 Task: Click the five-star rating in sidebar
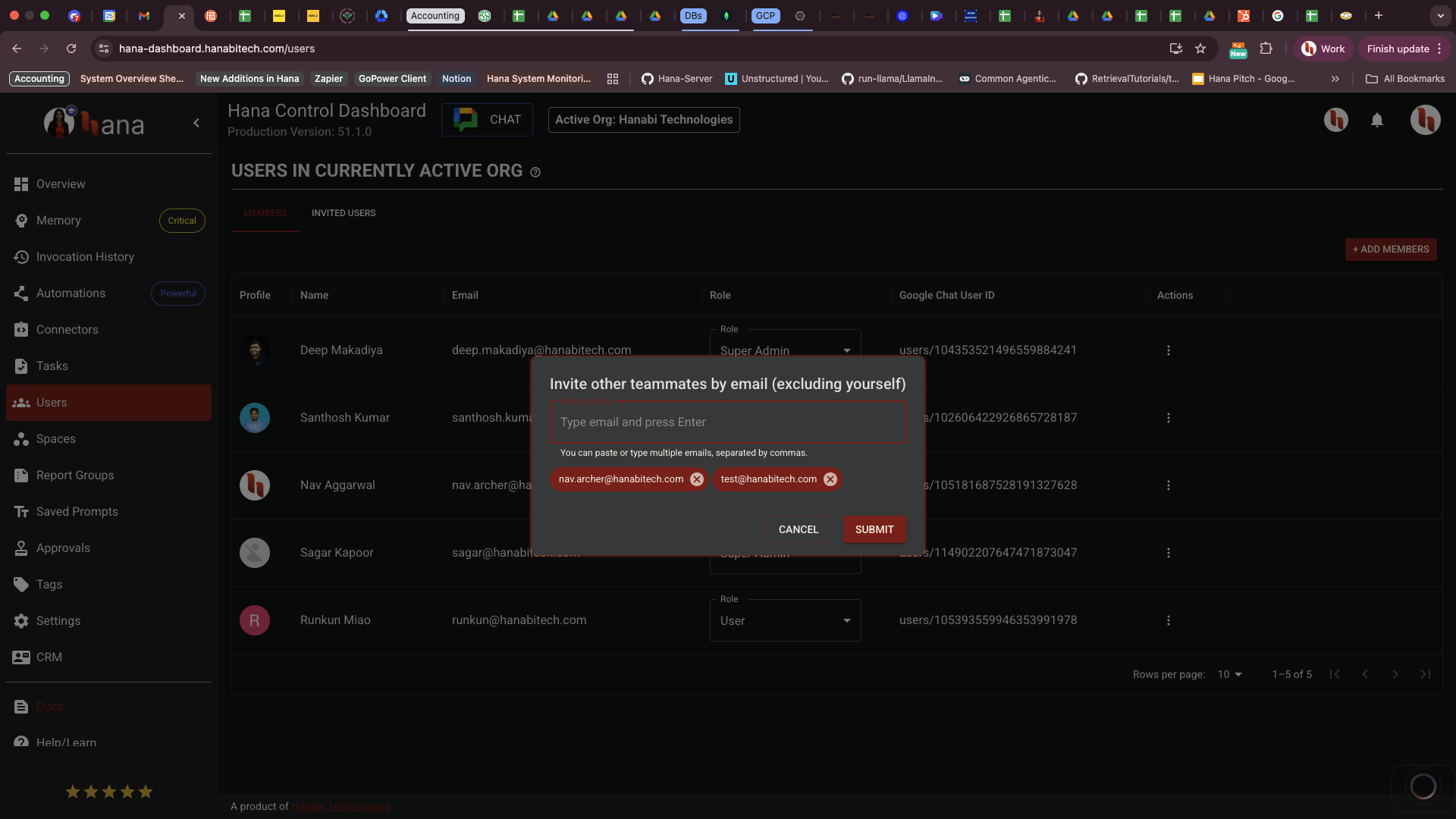tap(109, 792)
